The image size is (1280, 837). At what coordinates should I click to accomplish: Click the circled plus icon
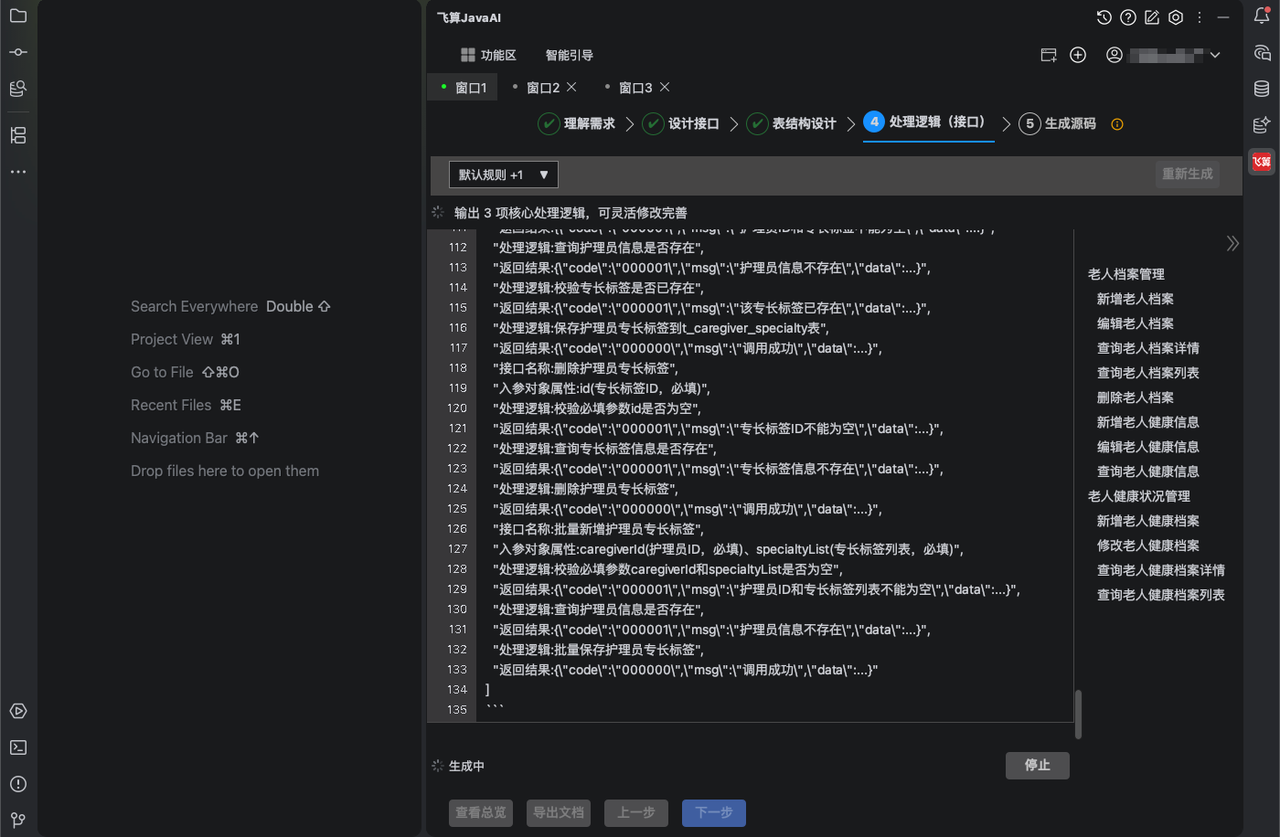coord(1078,55)
